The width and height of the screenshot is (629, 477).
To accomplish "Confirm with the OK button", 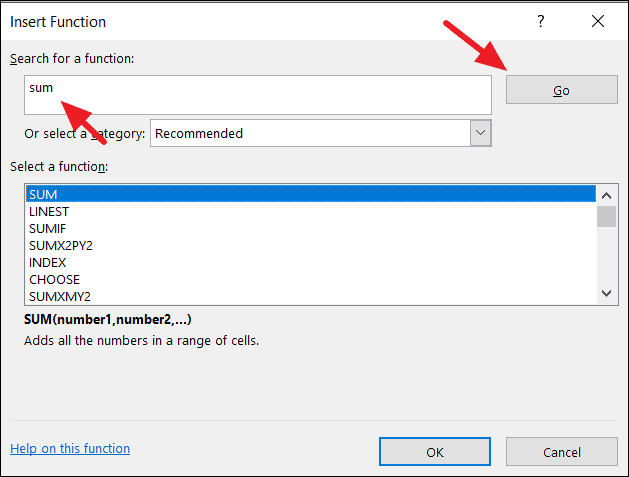I will pyautogui.click(x=435, y=452).
